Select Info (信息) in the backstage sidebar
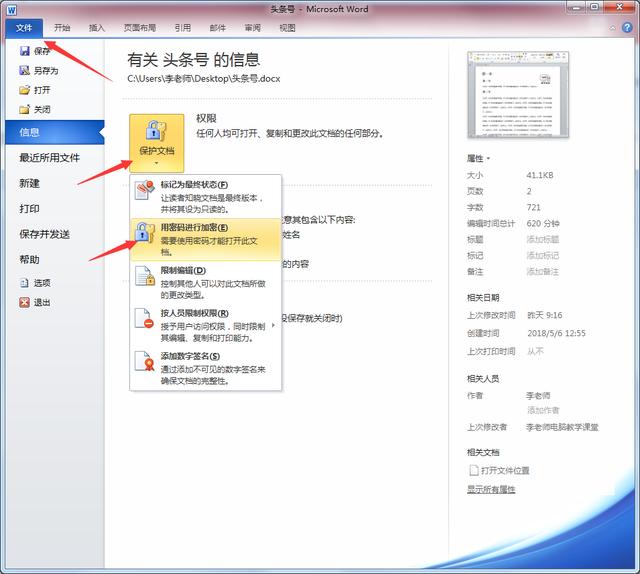Viewport: 640px width, 574px height. 55,132
